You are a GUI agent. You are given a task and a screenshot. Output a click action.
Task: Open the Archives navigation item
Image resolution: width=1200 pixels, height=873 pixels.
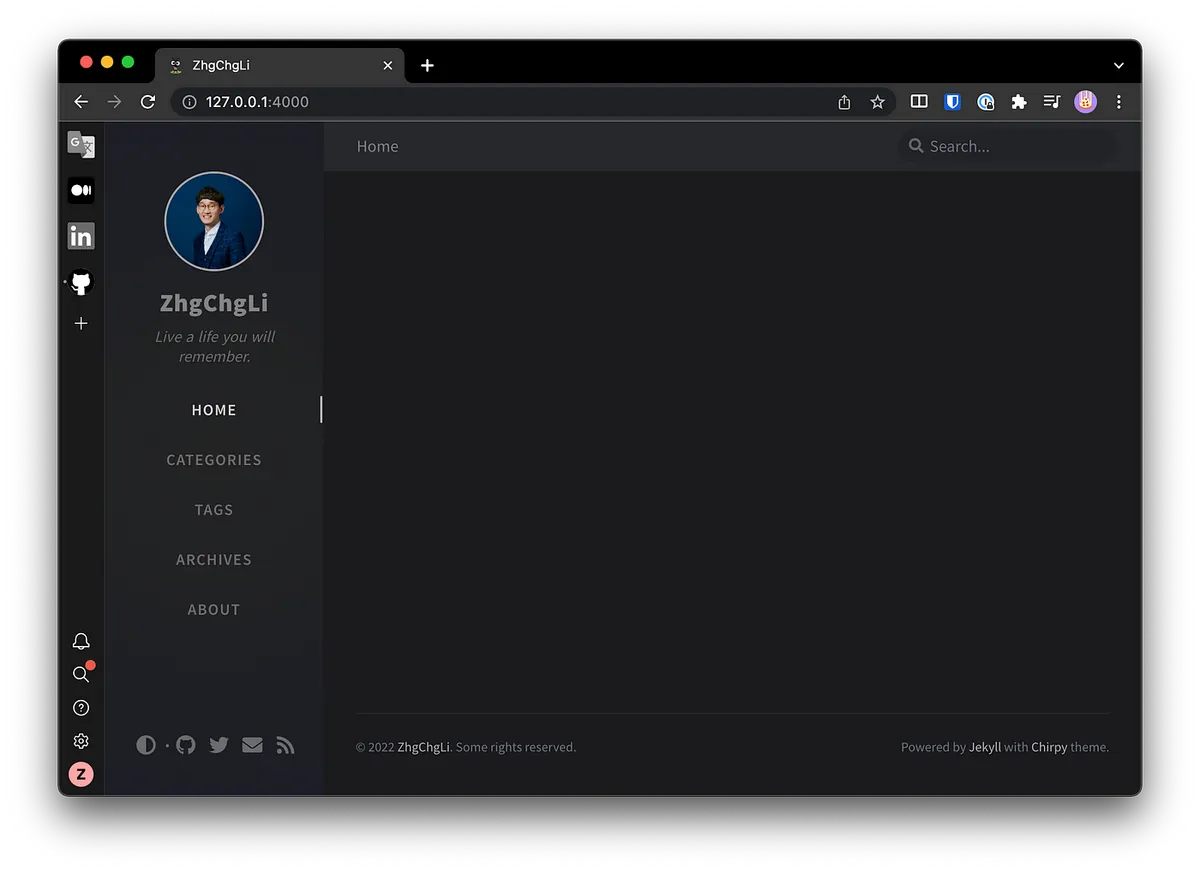(214, 560)
